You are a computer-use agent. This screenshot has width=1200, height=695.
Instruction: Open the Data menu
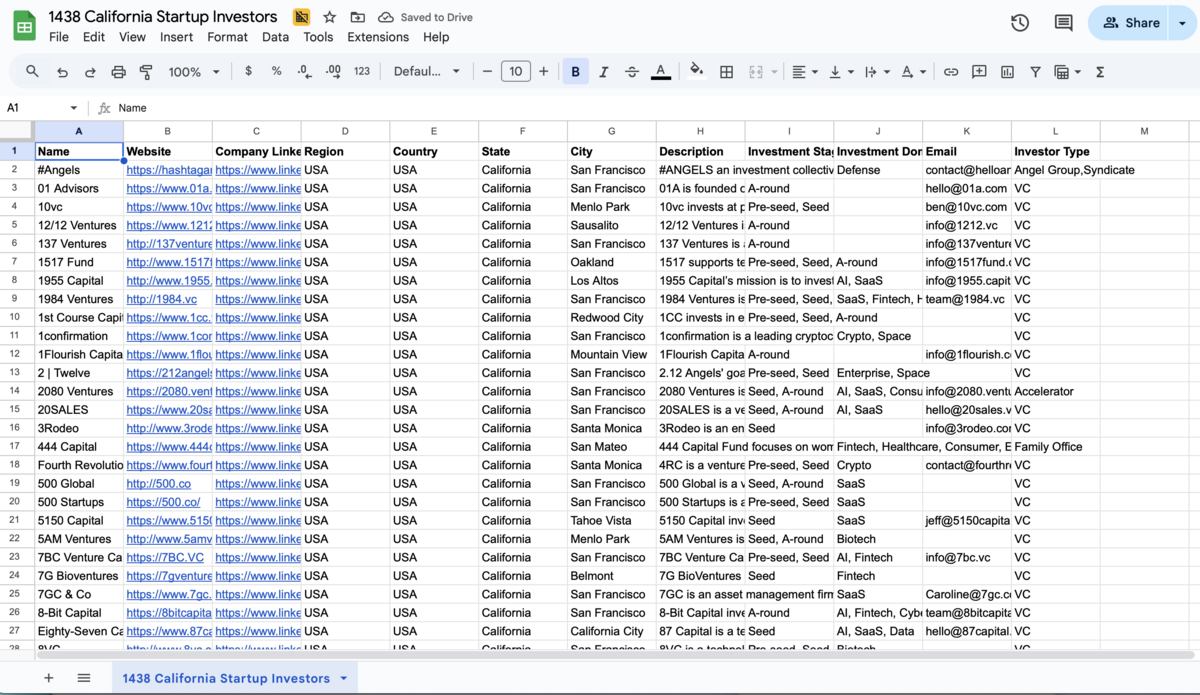[274, 37]
